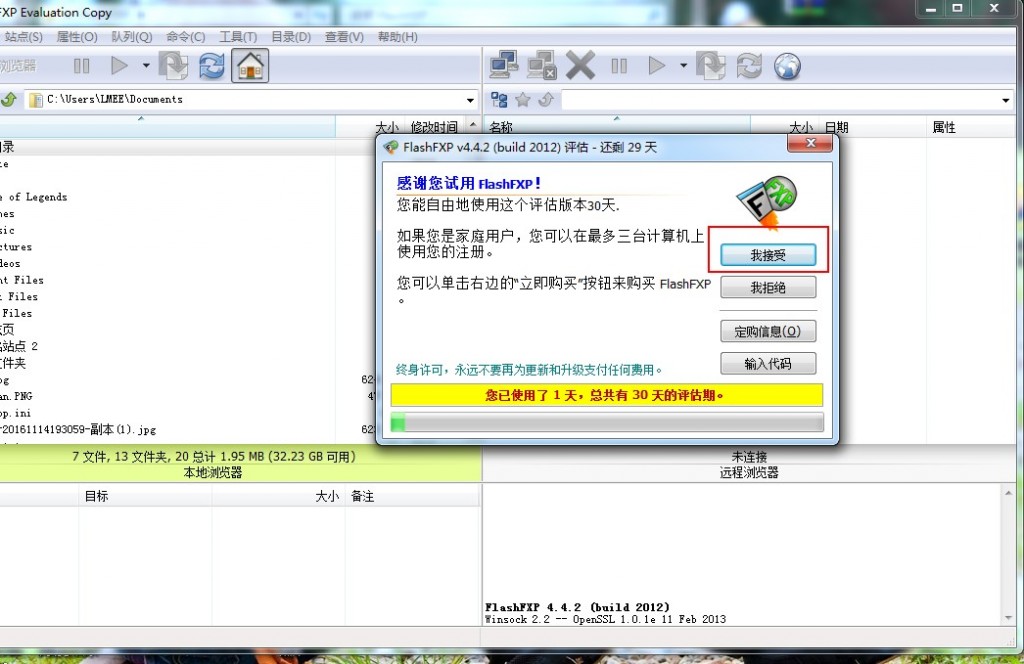Open the 队列(Q) menu
This screenshot has height=664, width=1024.
coord(132,37)
